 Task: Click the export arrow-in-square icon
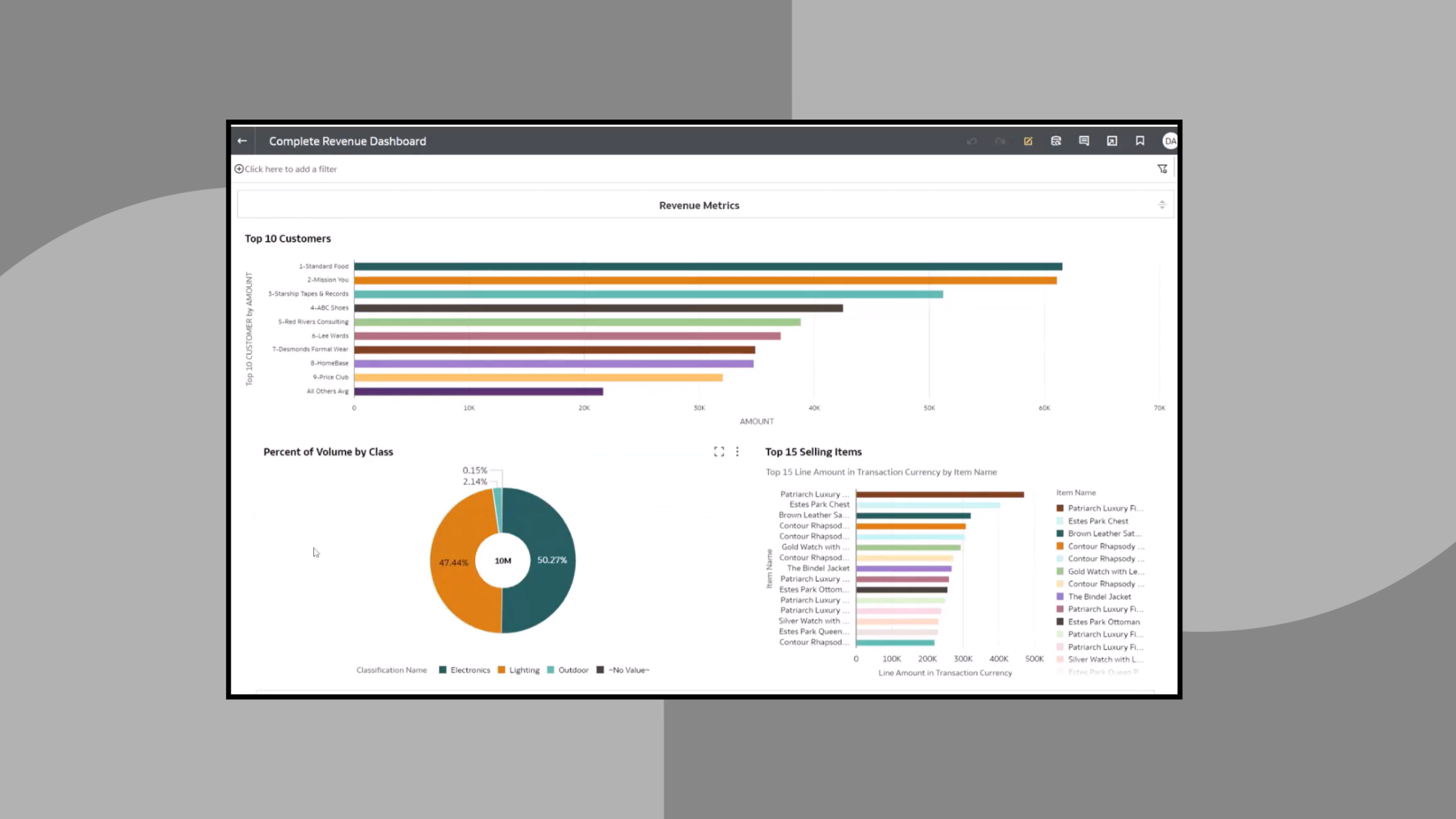1112,141
